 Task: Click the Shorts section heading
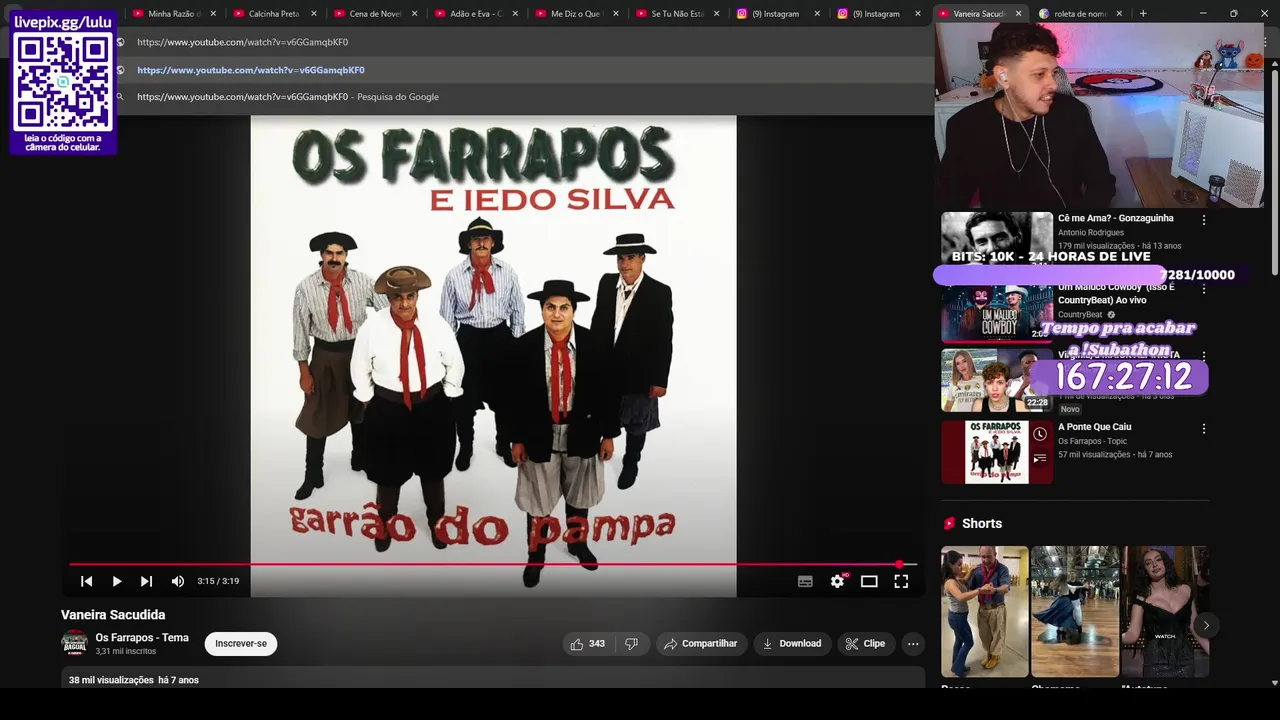click(x=981, y=524)
